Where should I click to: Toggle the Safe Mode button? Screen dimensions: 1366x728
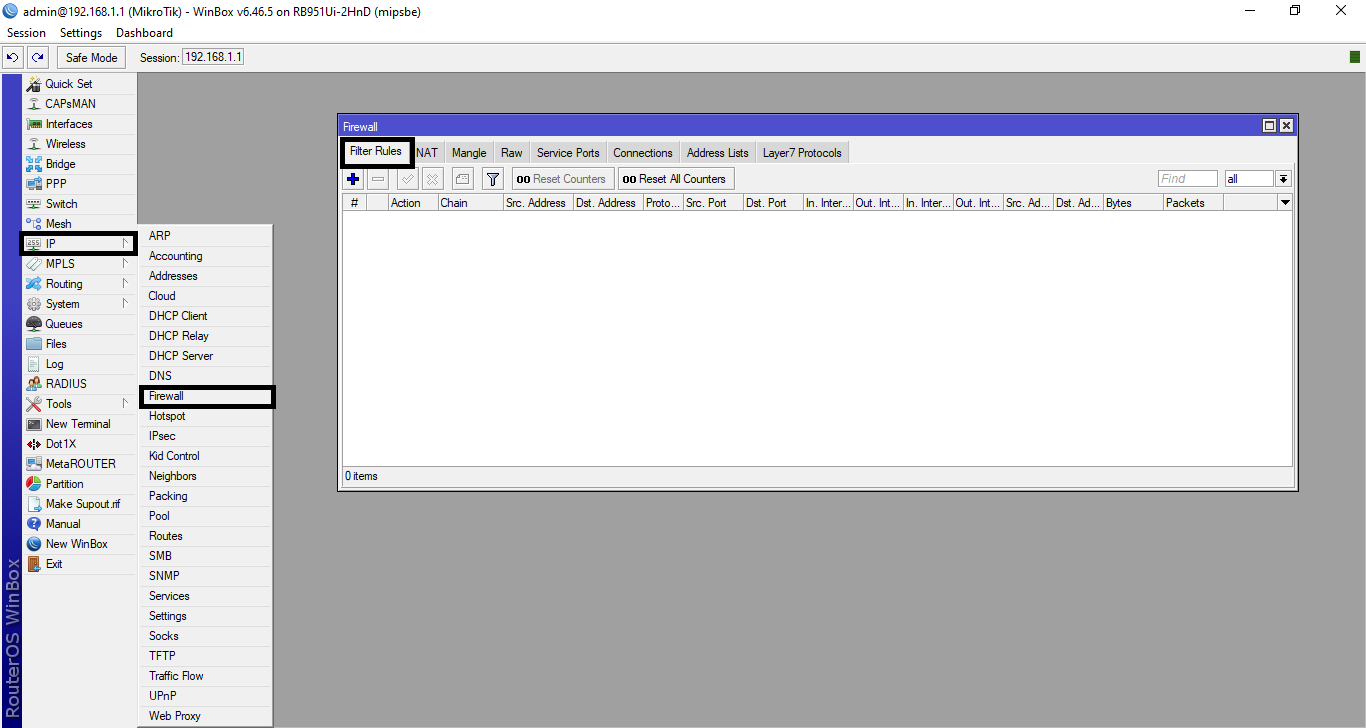pyautogui.click(x=92, y=58)
